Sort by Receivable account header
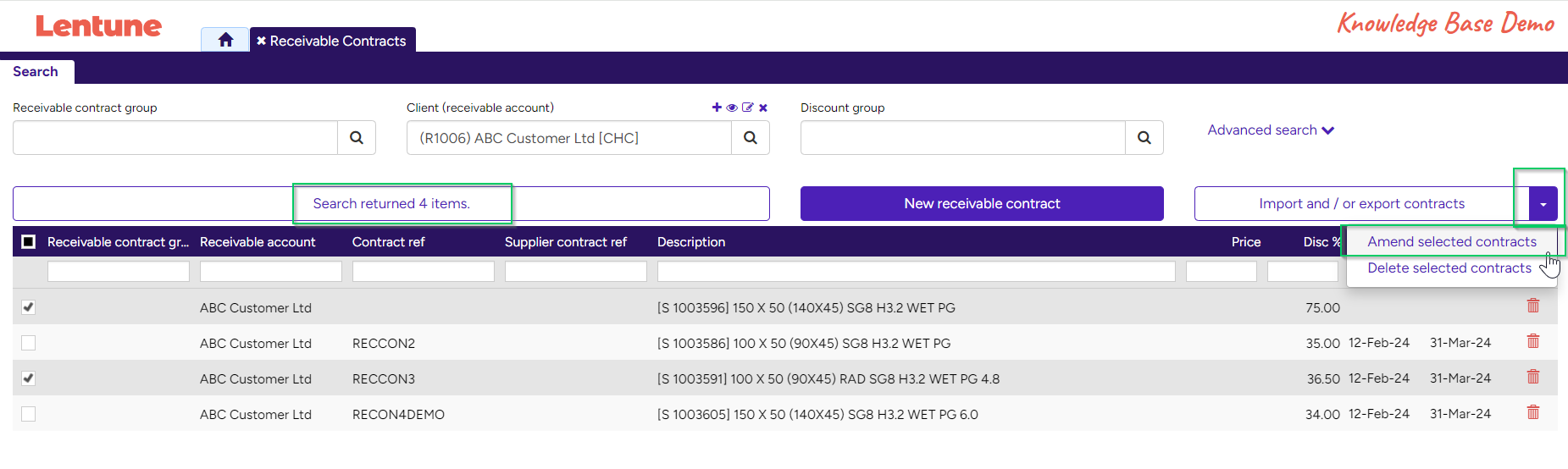Screen dimensions: 1568x469 tap(258, 242)
